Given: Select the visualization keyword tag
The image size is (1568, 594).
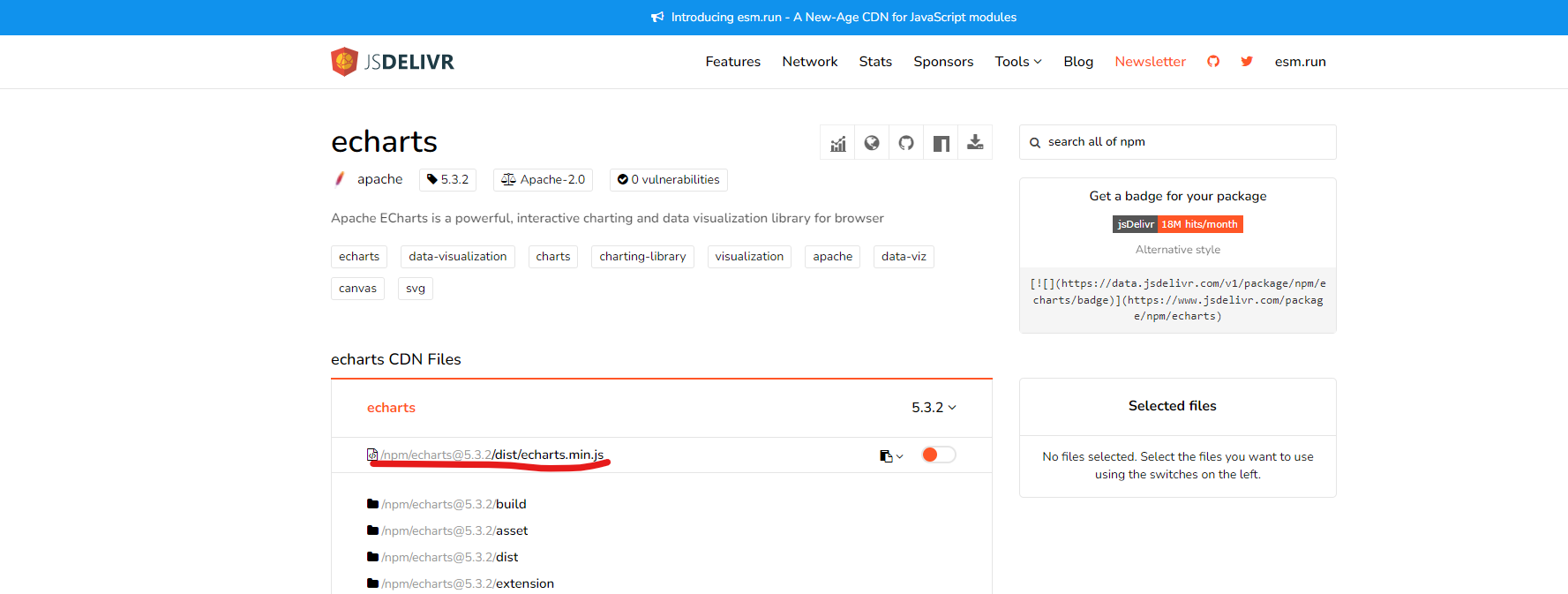Looking at the screenshot, I should point(749,257).
